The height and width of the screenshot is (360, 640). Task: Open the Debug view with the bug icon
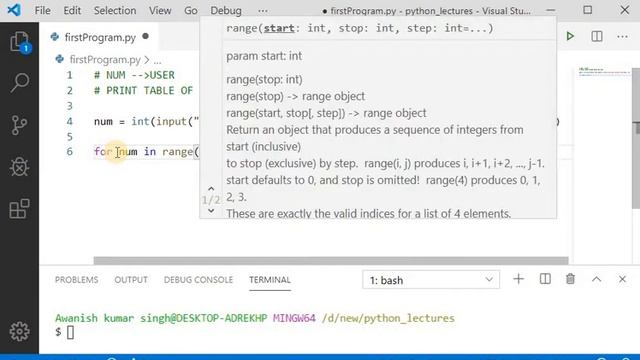(19, 167)
